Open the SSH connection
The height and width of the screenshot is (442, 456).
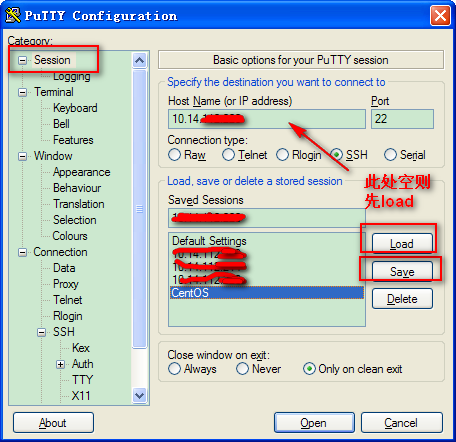coord(314,423)
